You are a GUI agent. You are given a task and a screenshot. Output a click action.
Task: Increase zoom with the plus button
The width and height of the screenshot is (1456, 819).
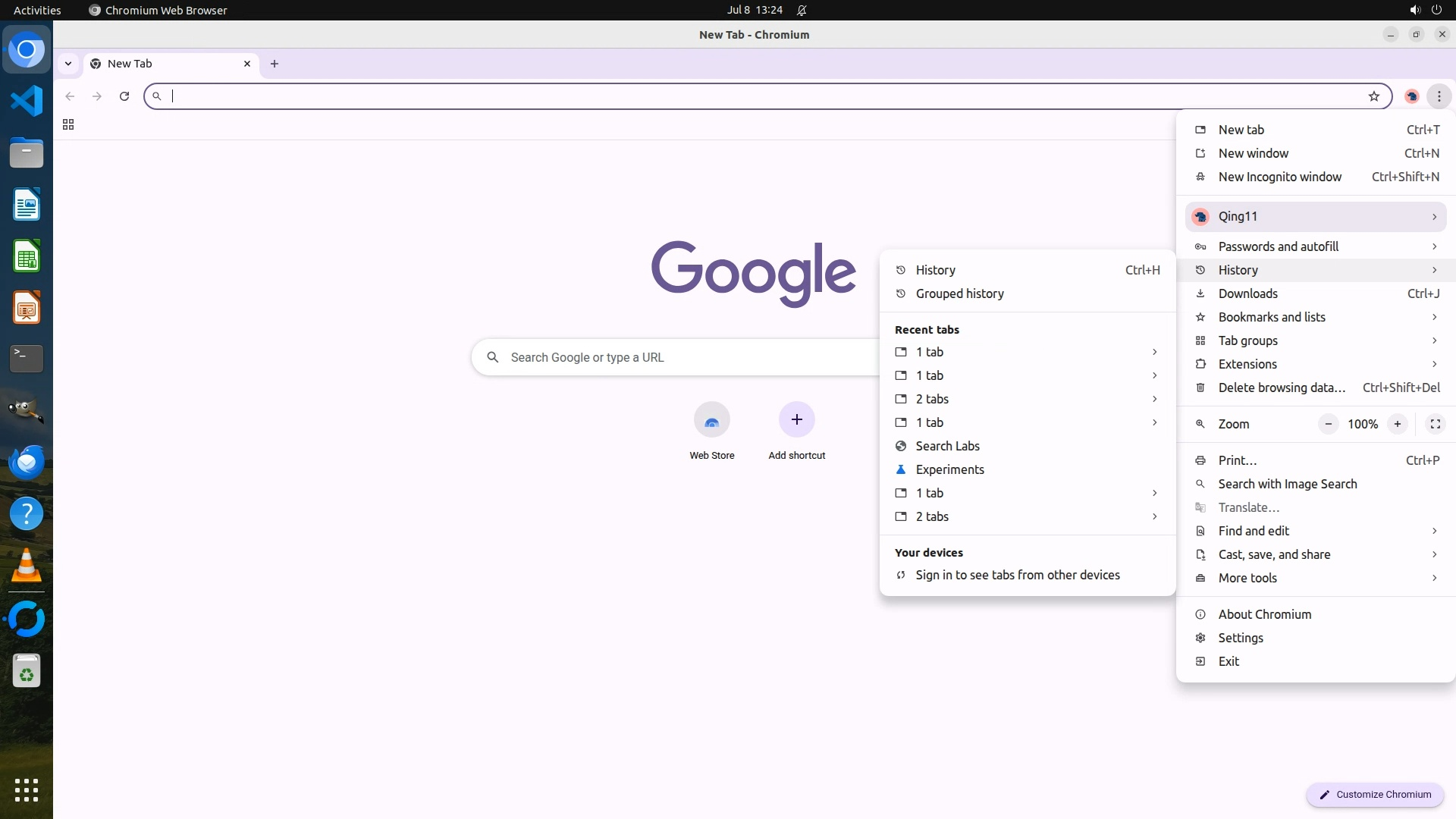pyautogui.click(x=1397, y=424)
